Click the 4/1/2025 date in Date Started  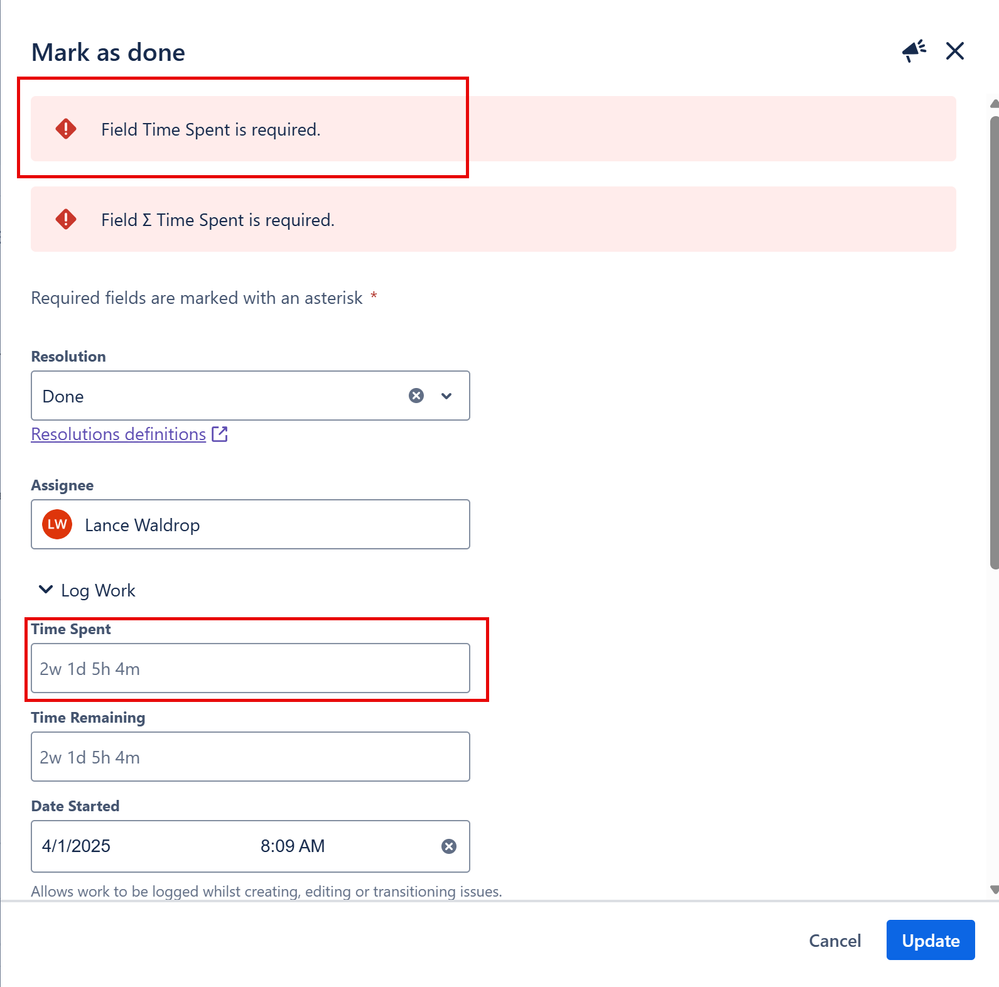76,846
